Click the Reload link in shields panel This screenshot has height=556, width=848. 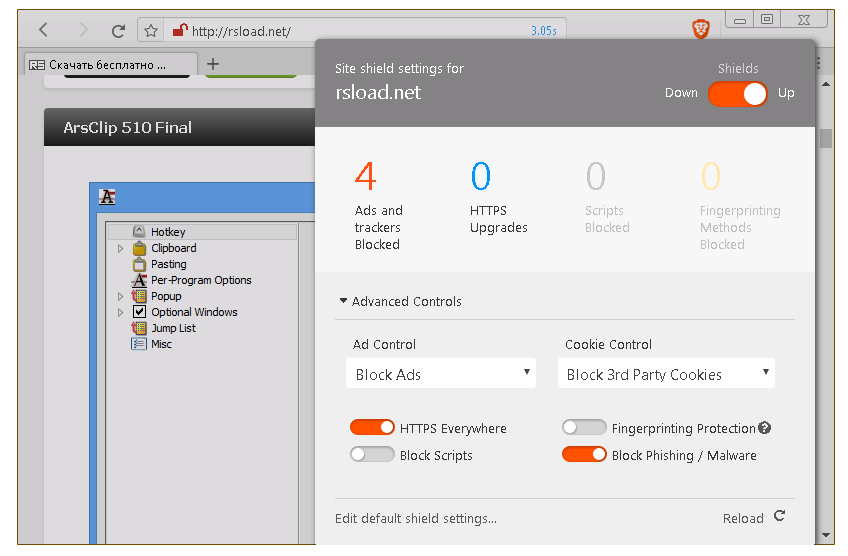[743, 519]
